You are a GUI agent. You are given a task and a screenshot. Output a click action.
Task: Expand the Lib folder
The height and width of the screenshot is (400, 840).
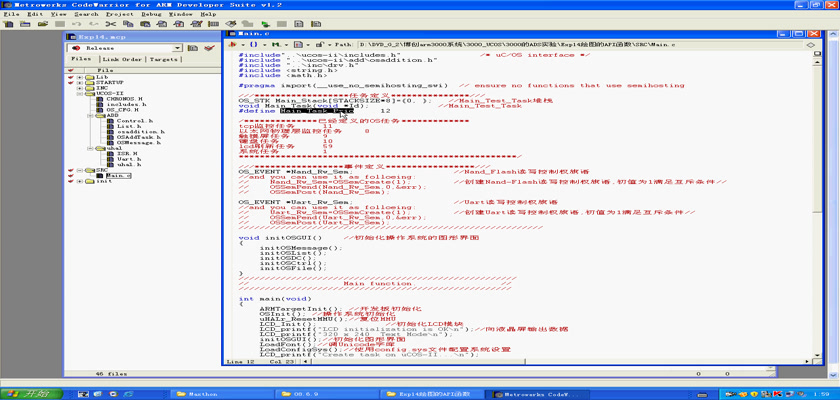pos(80,77)
